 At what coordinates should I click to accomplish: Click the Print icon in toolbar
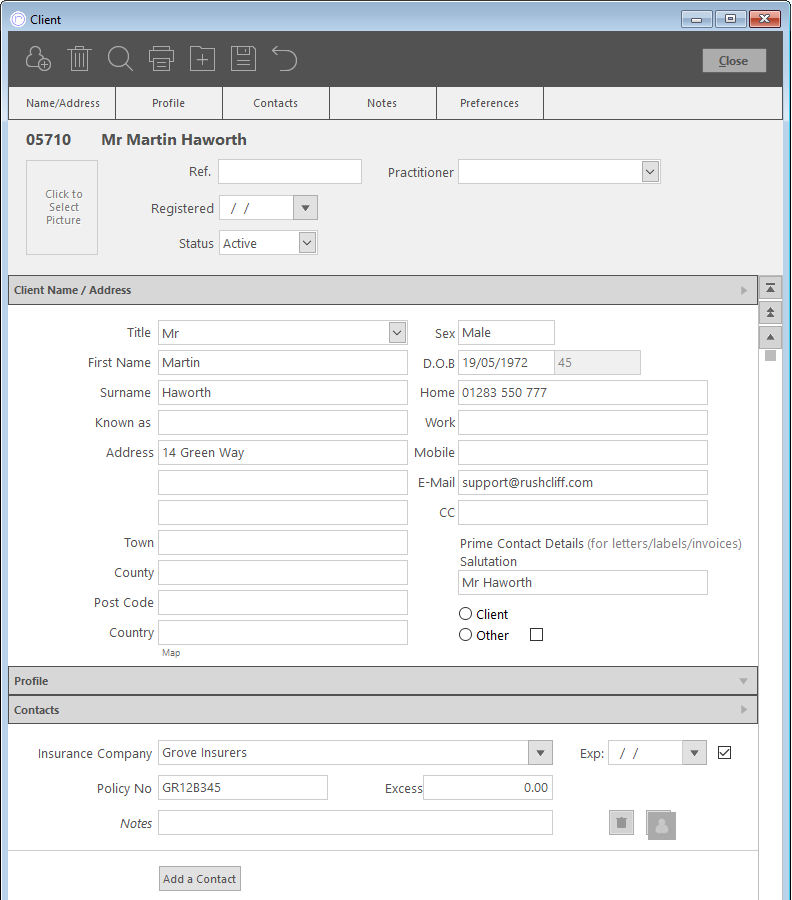click(161, 59)
